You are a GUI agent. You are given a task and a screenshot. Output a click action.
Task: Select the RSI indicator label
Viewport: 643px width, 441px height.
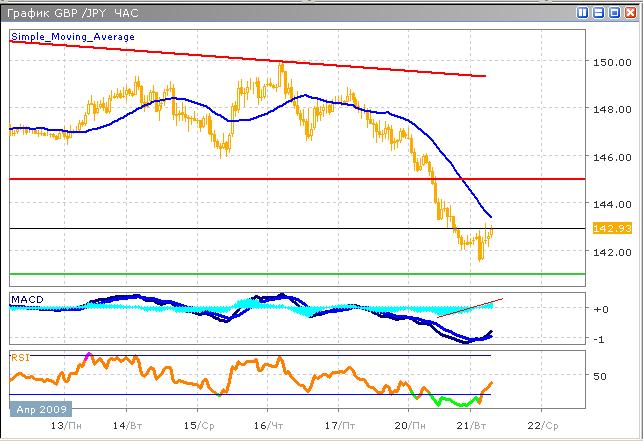point(19,356)
